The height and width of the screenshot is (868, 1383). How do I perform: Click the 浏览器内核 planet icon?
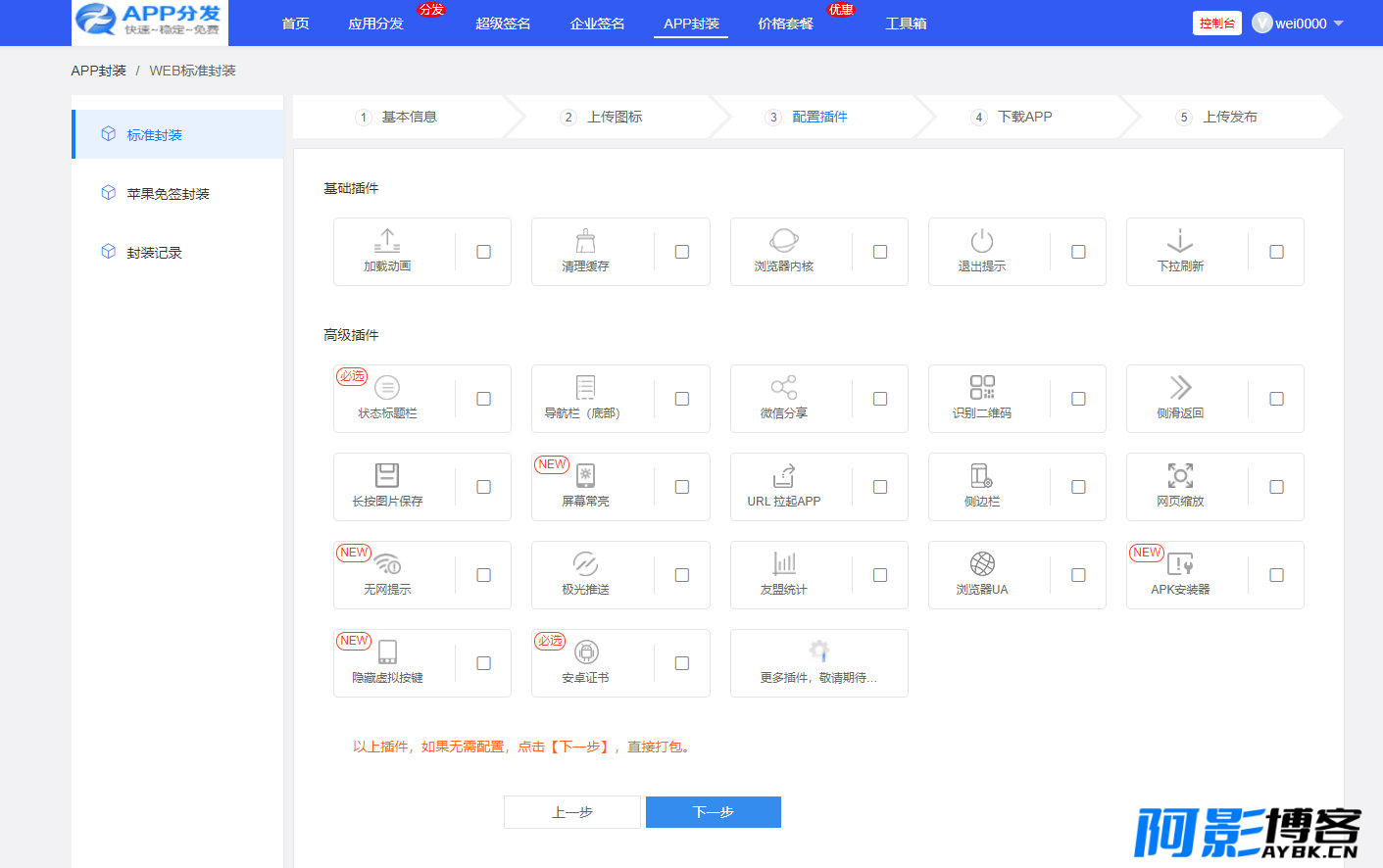[784, 241]
